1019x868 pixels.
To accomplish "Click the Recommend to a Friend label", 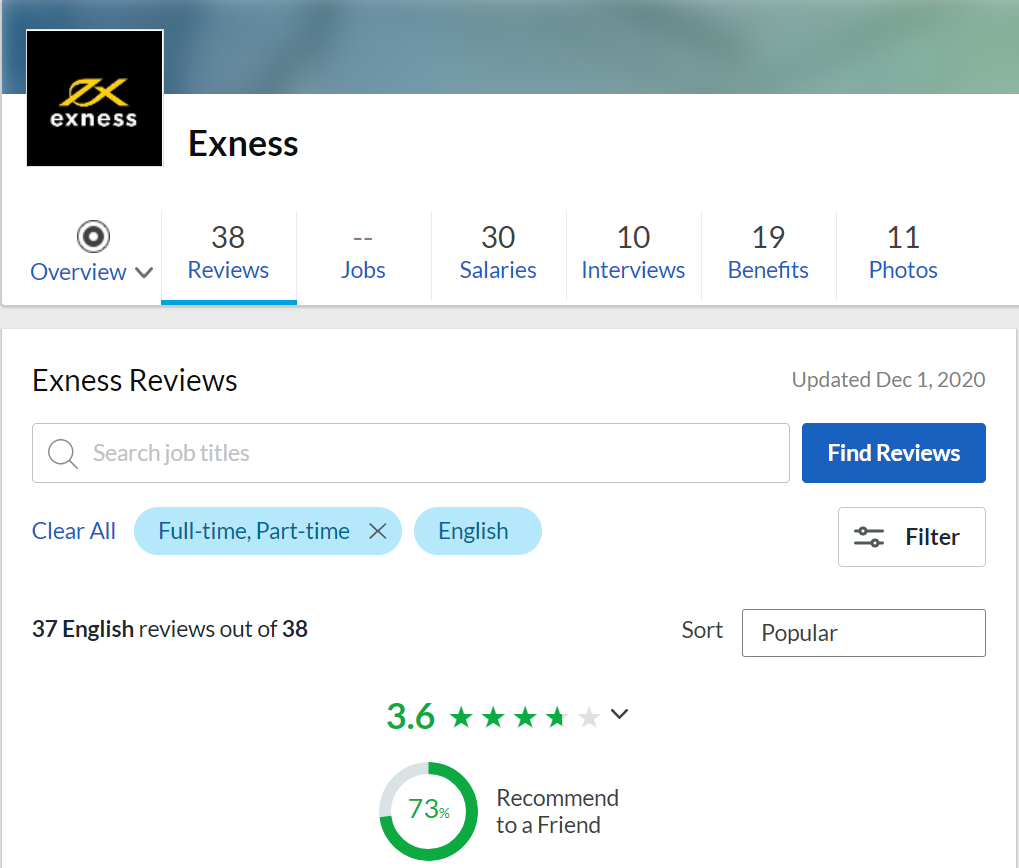I will pos(558,811).
